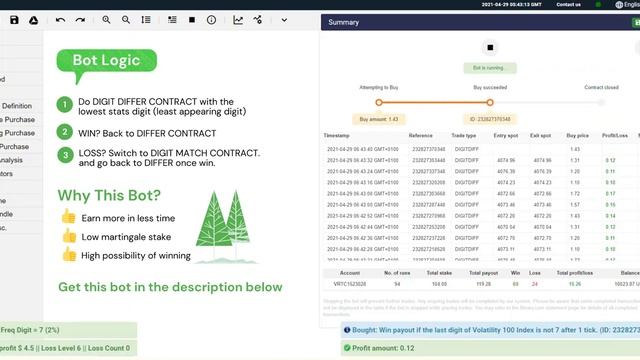Click the Buy price column header
The image size is (640, 360).
point(578,135)
